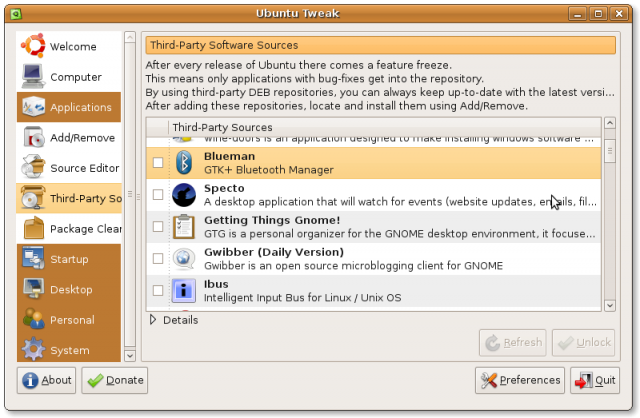Screen dimensions: 640x418
Task: Select the 'Gwibber (Daily Version)' title
Action: coord(274,252)
